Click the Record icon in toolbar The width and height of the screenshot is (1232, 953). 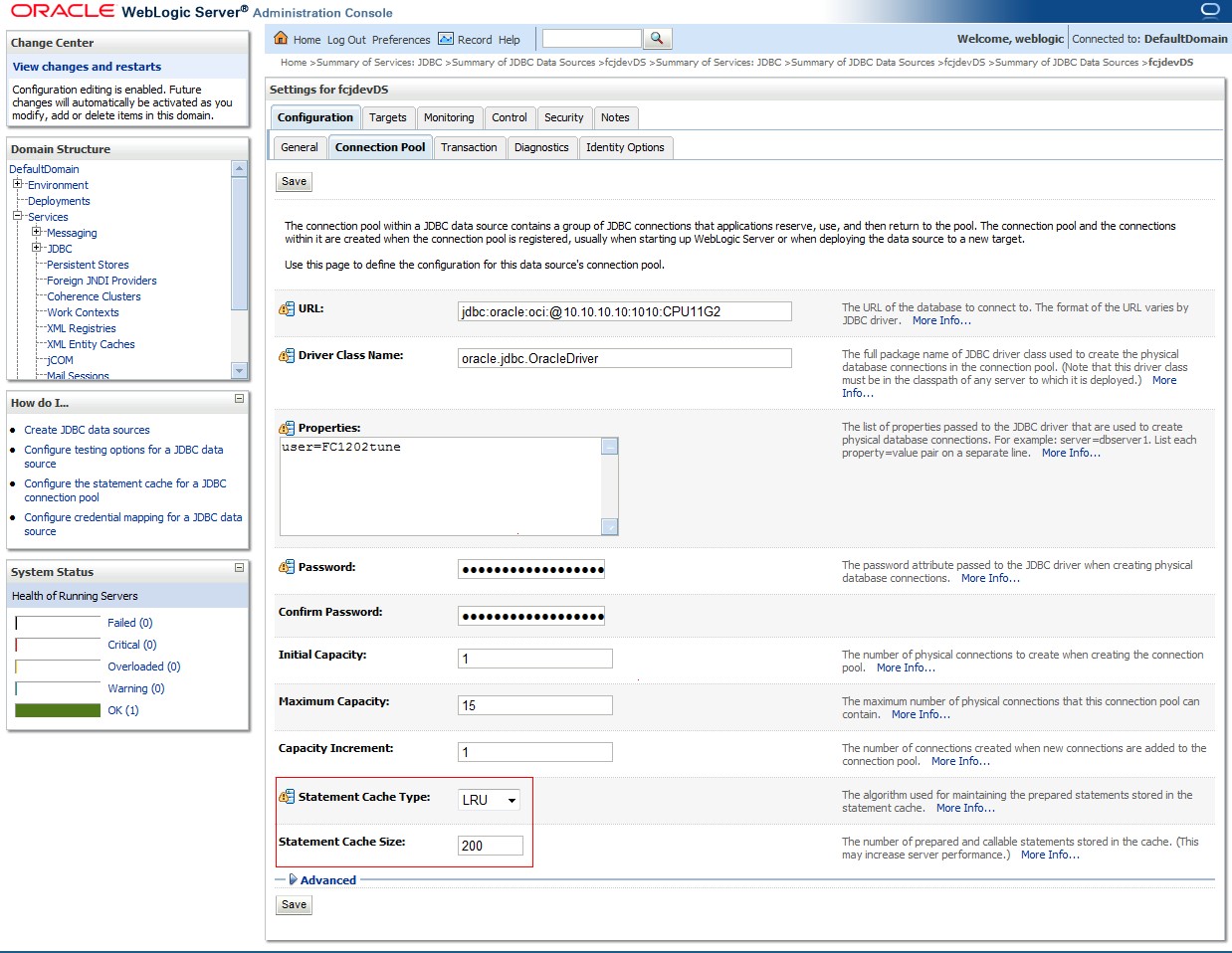point(446,39)
